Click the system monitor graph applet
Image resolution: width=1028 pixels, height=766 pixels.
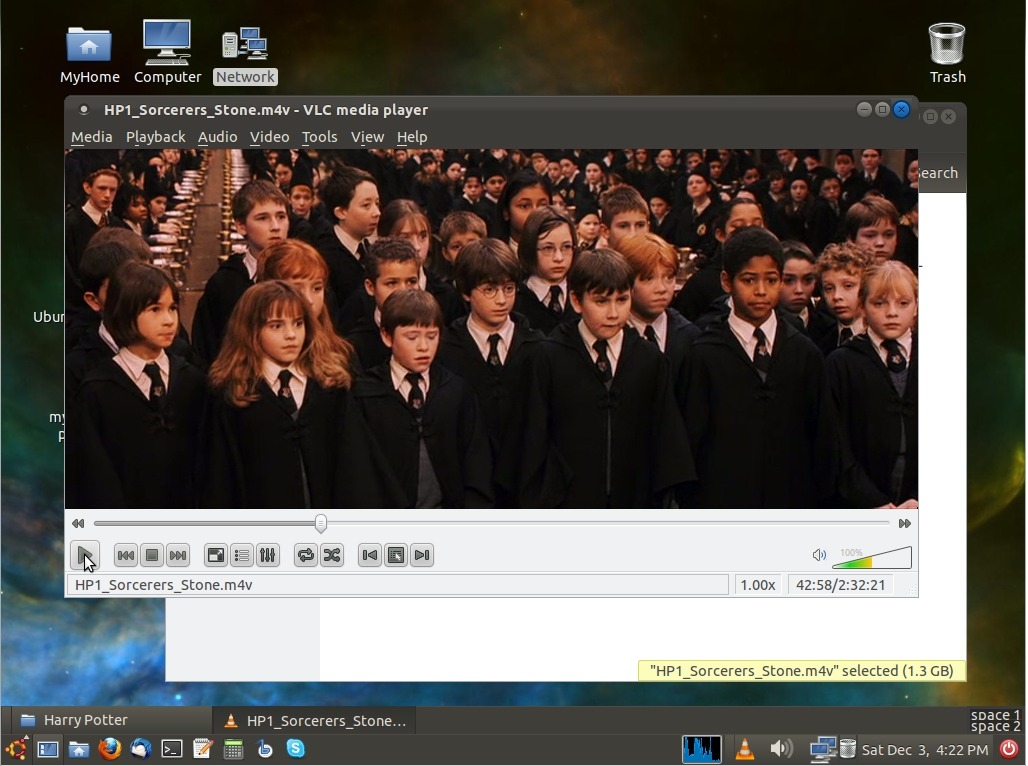click(702, 749)
